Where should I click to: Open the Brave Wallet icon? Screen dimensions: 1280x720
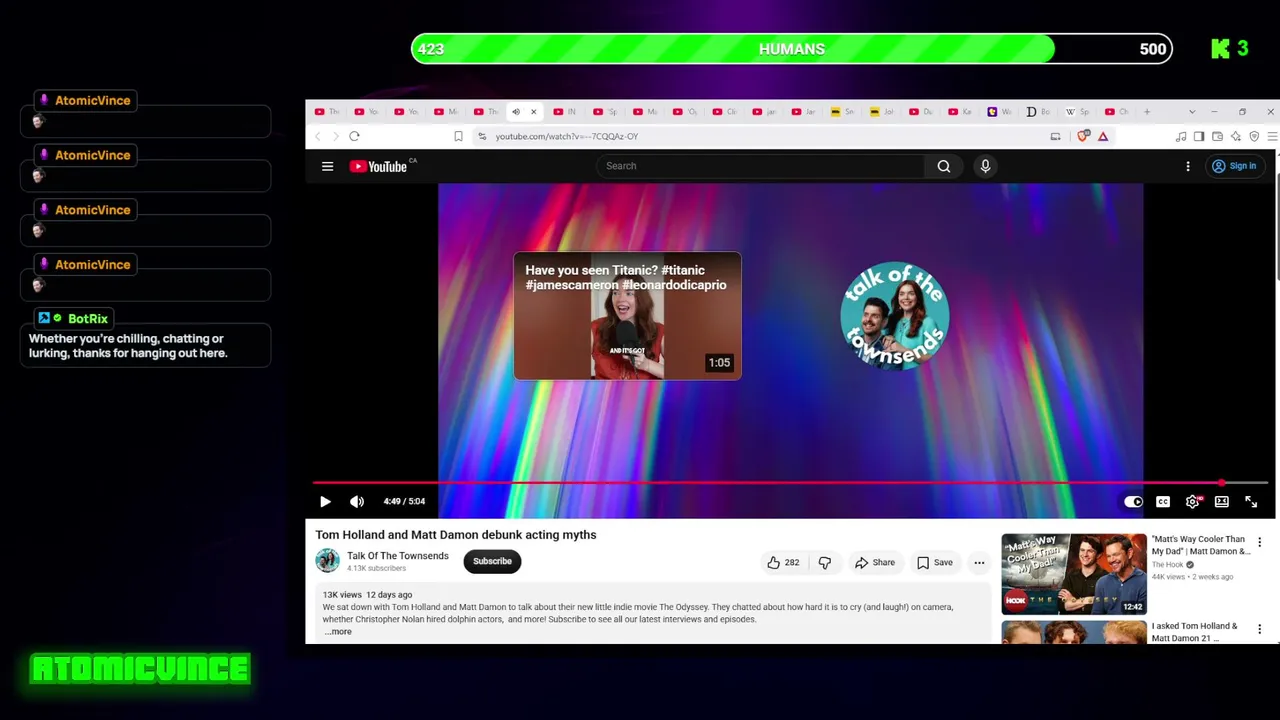1217,136
